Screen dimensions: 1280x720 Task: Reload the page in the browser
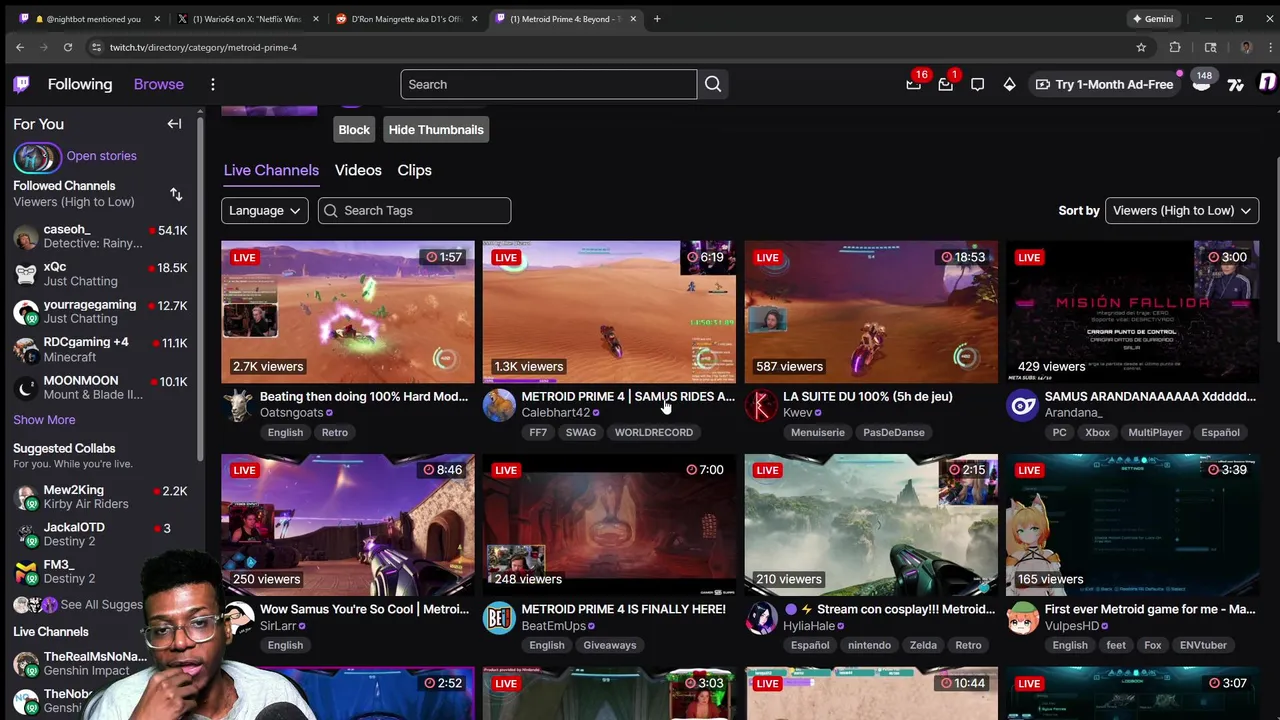tap(67, 47)
